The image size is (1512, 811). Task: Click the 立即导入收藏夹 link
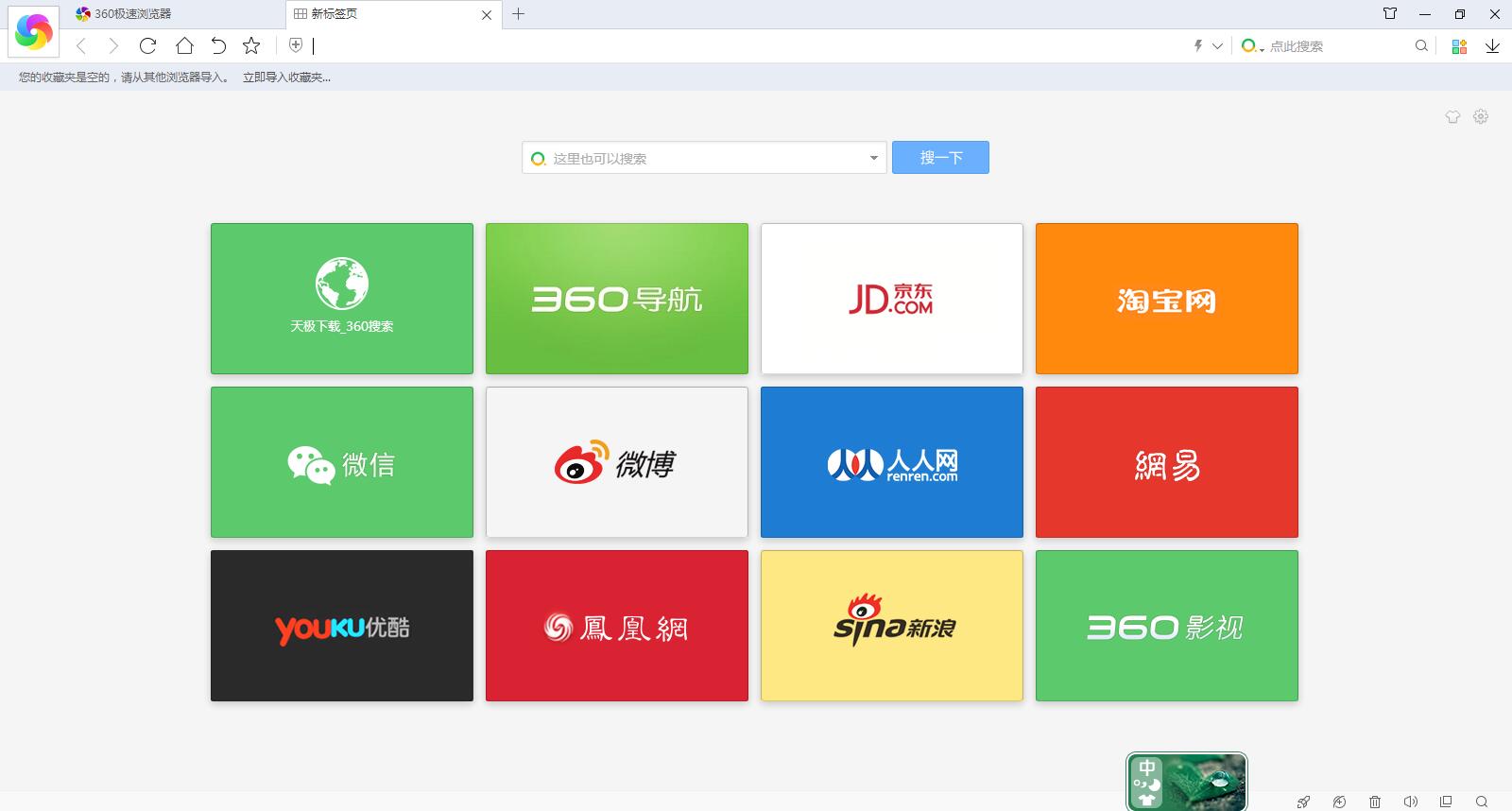pyautogui.click(x=286, y=78)
